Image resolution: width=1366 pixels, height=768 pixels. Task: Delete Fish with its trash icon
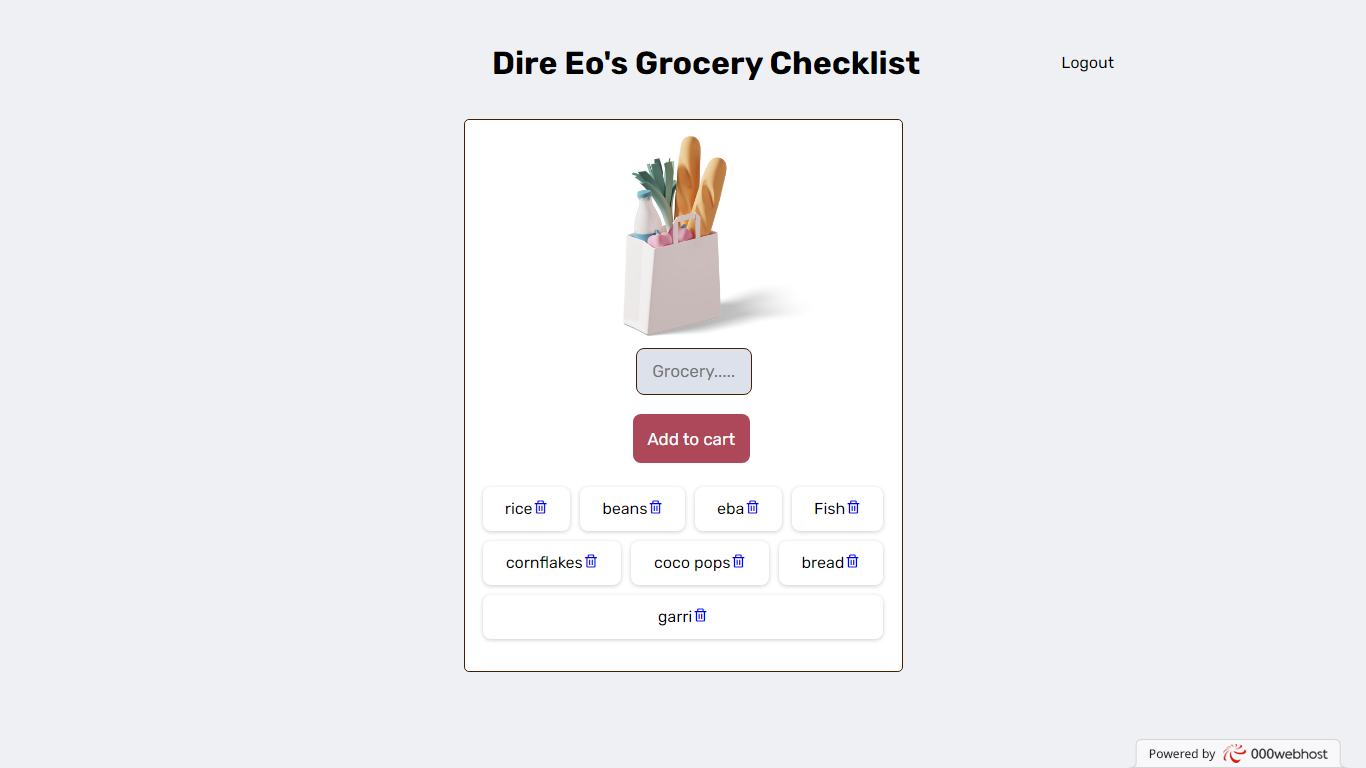click(854, 507)
